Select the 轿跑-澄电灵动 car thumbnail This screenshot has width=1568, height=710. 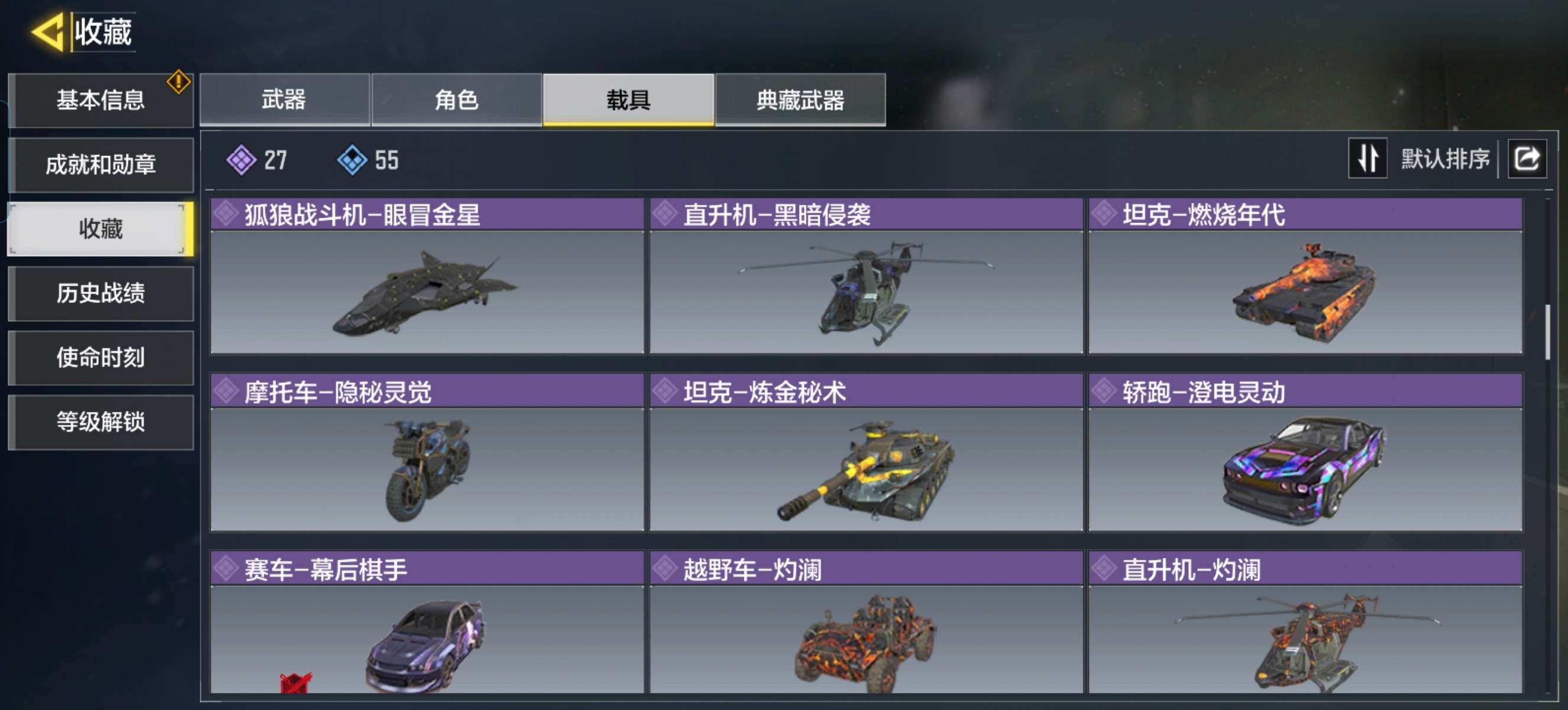coord(1304,469)
